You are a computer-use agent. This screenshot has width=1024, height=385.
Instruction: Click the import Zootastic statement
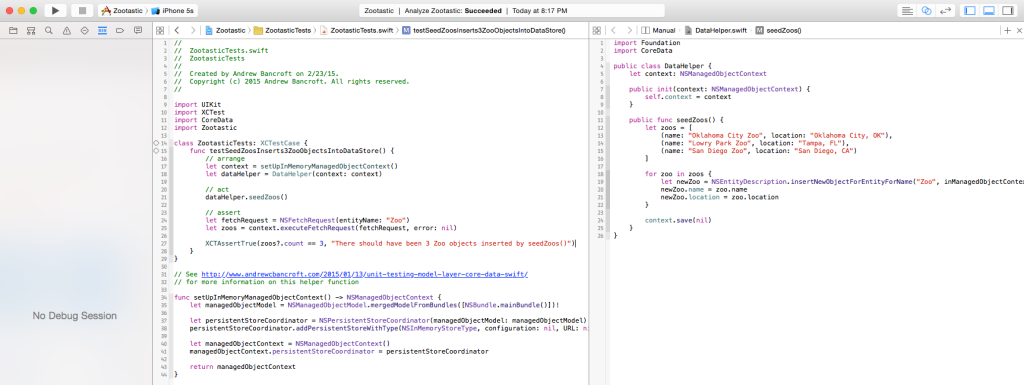pos(205,127)
